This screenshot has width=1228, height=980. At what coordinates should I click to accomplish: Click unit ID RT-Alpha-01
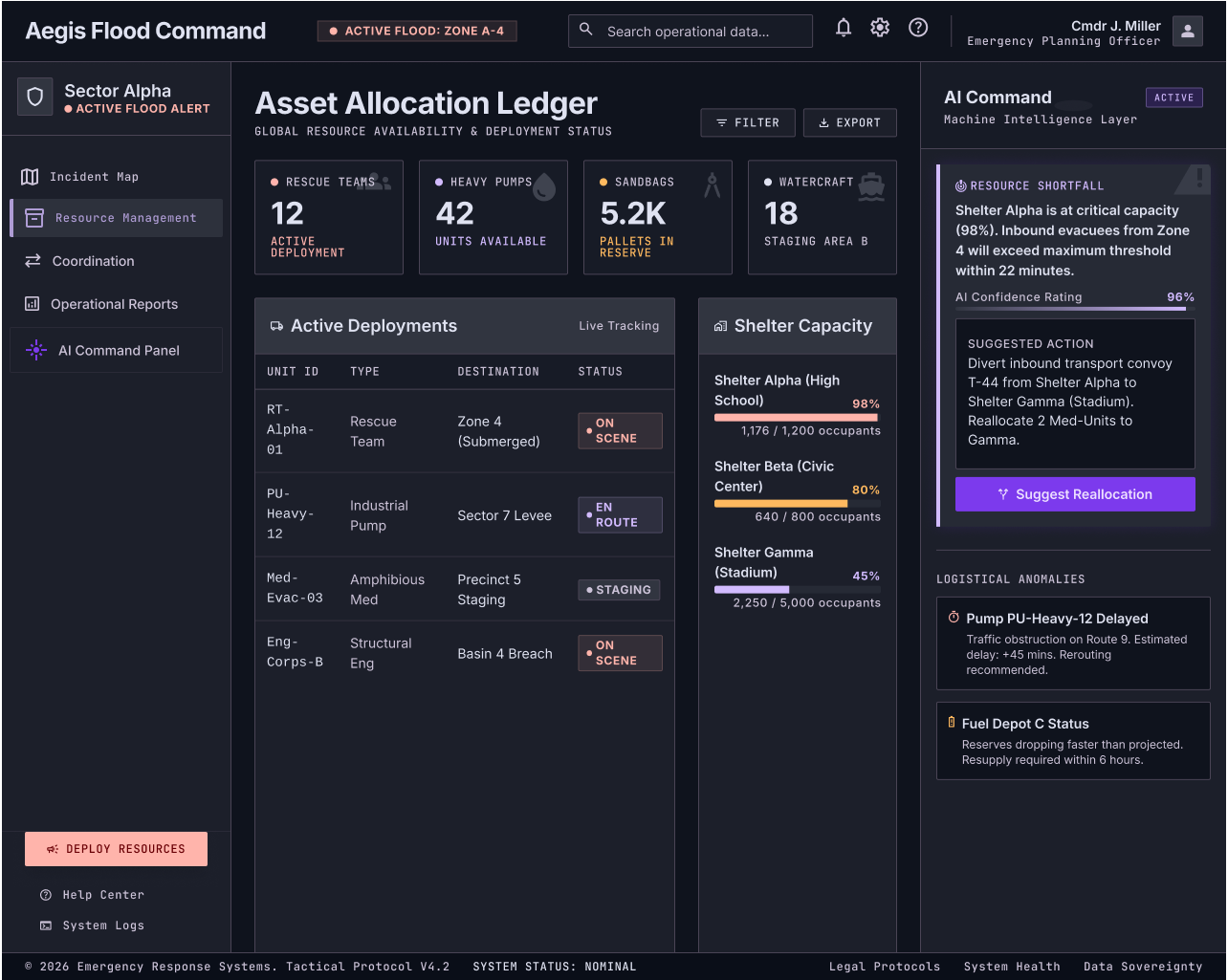point(290,429)
